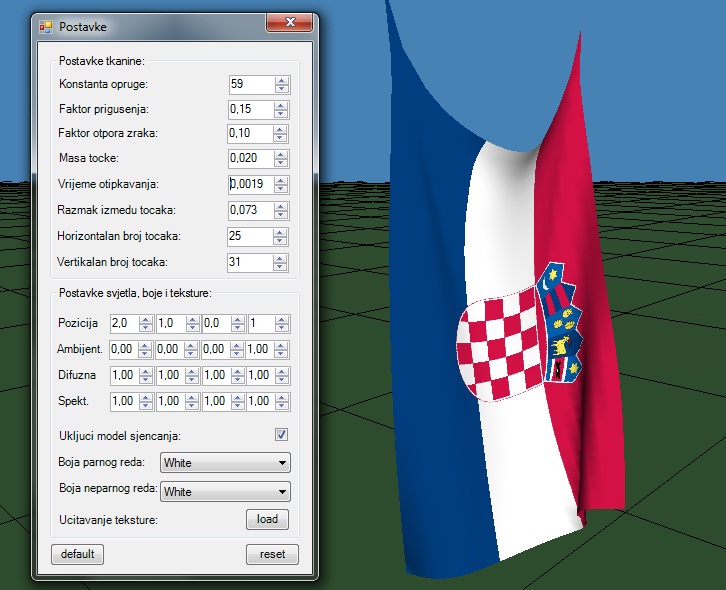The height and width of the screenshot is (590, 726).
Task: Increase the fourth Pozicija value
Action: (282, 320)
